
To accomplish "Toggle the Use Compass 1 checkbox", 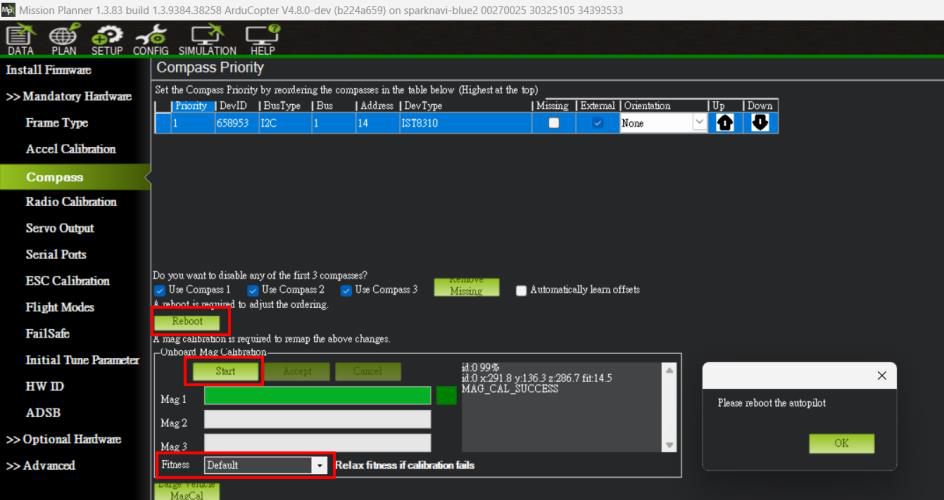I will (160, 291).
